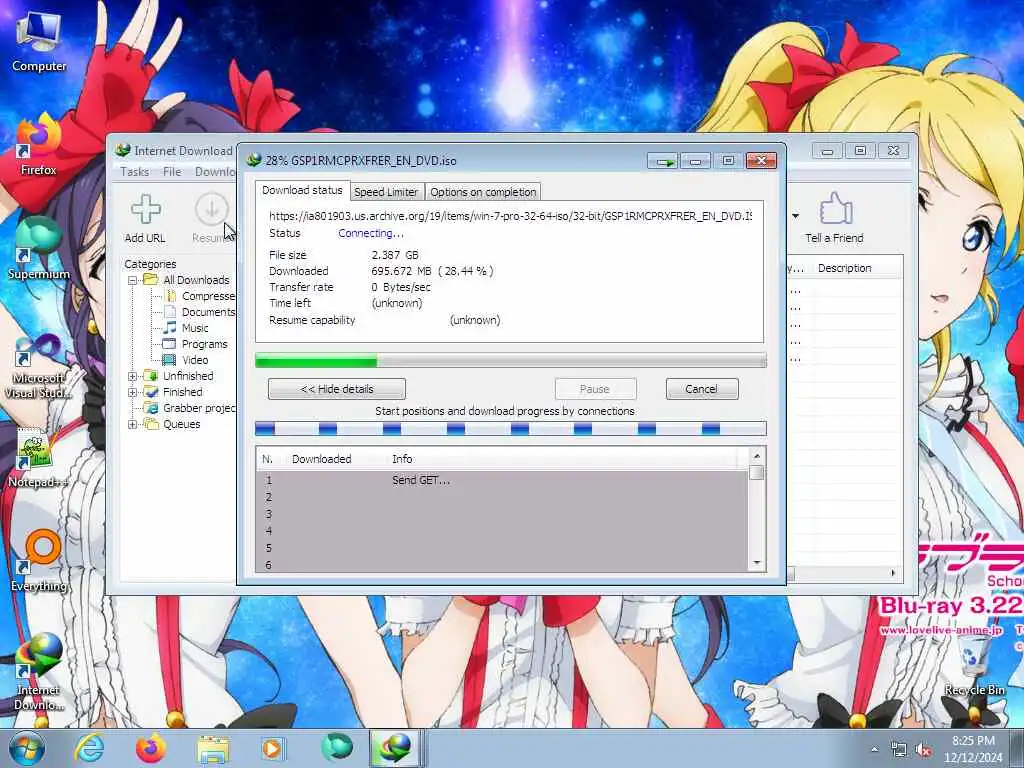Image resolution: width=1024 pixels, height=768 pixels.
Task: Click the 695.672 MB downloaded value
Action: click(401, 271)
